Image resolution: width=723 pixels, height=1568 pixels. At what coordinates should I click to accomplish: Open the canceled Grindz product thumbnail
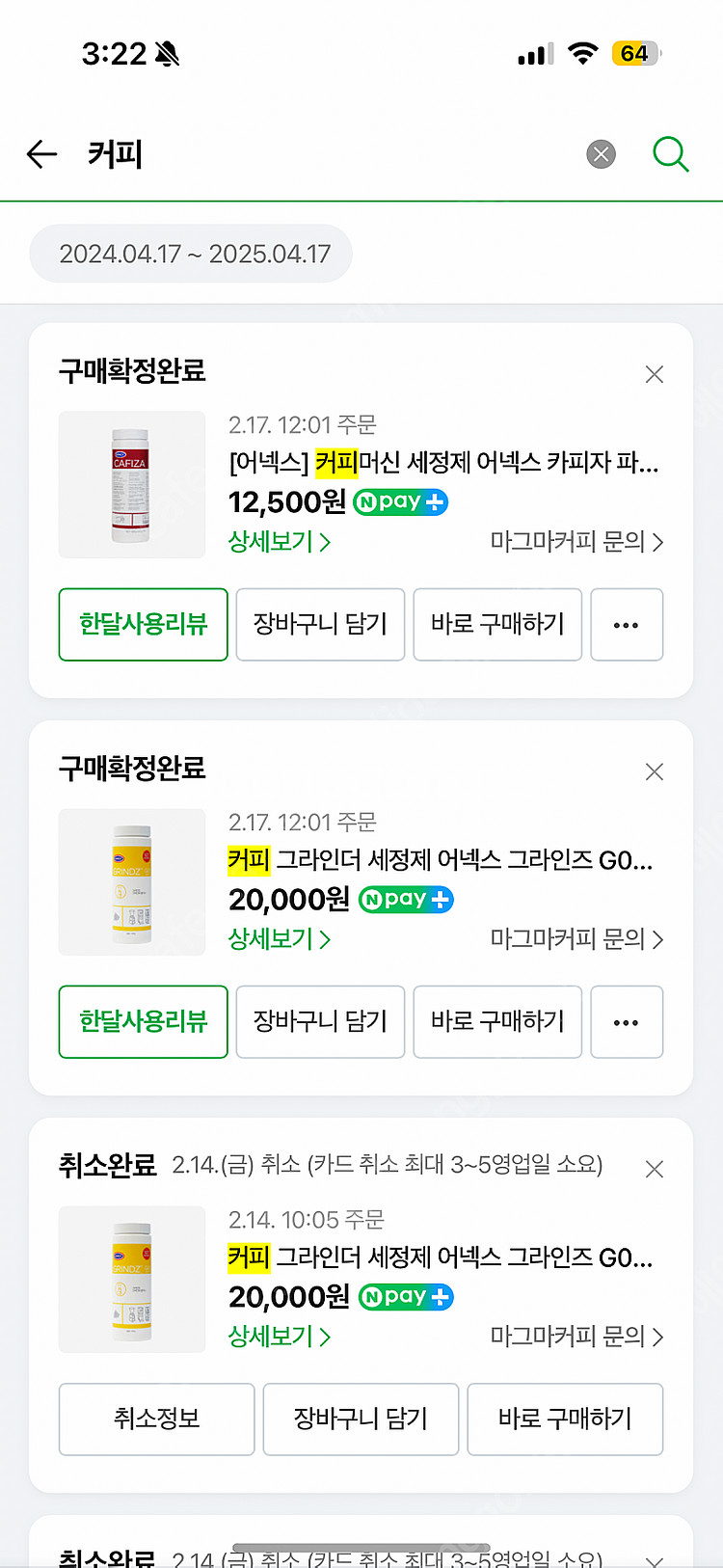(132, 1280)
